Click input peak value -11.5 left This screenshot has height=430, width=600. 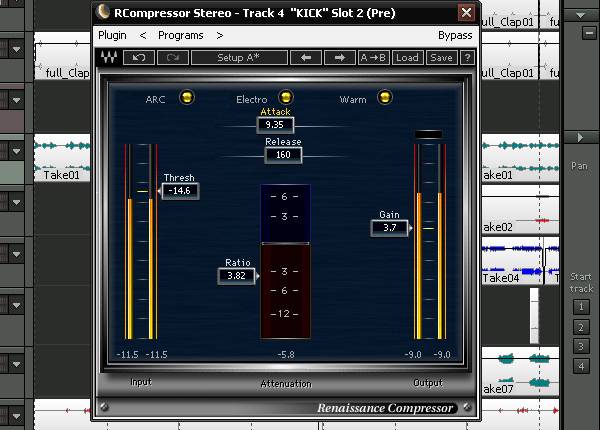[127, 355]
